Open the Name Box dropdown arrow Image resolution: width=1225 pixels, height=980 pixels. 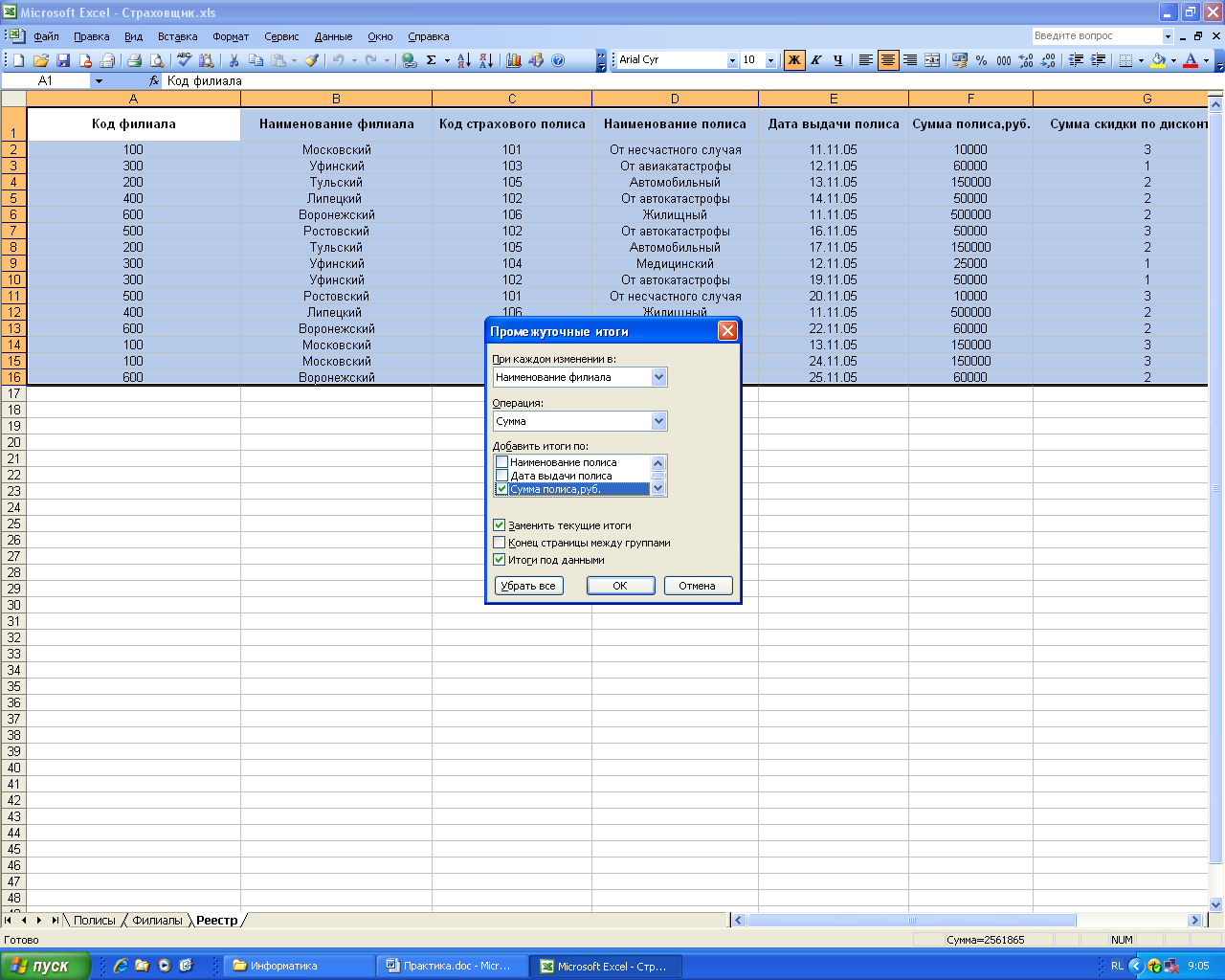99,81
